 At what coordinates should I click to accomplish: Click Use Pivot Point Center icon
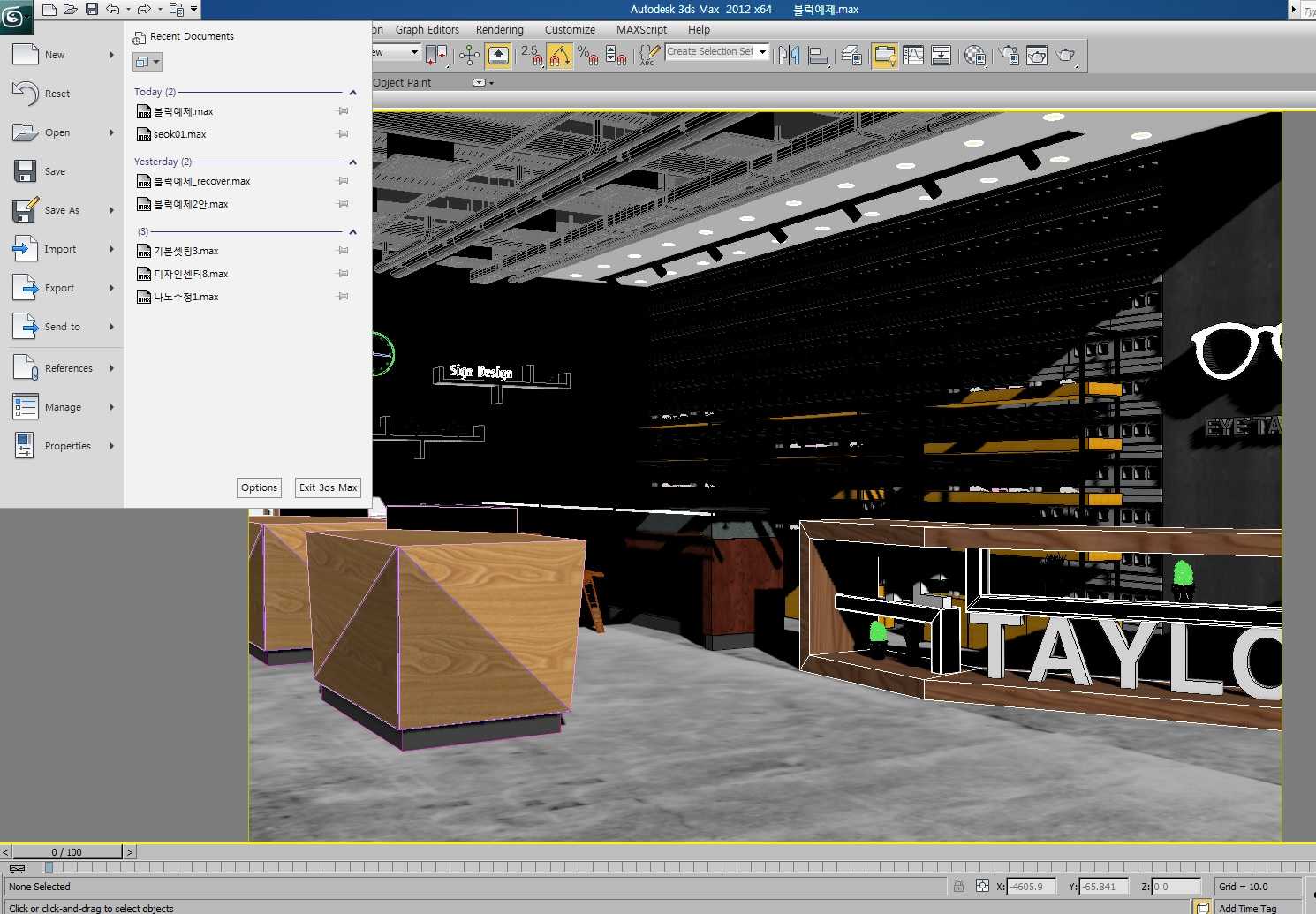[x=436, y=56]
